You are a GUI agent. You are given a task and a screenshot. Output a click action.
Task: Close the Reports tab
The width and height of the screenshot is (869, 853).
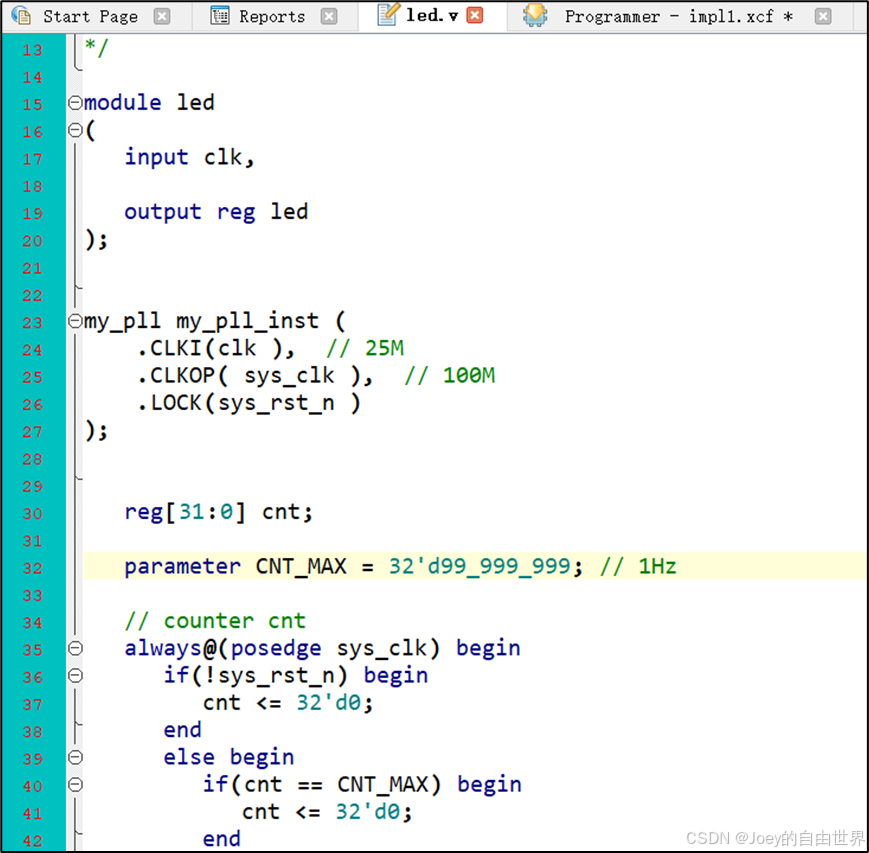coord(329,17)
